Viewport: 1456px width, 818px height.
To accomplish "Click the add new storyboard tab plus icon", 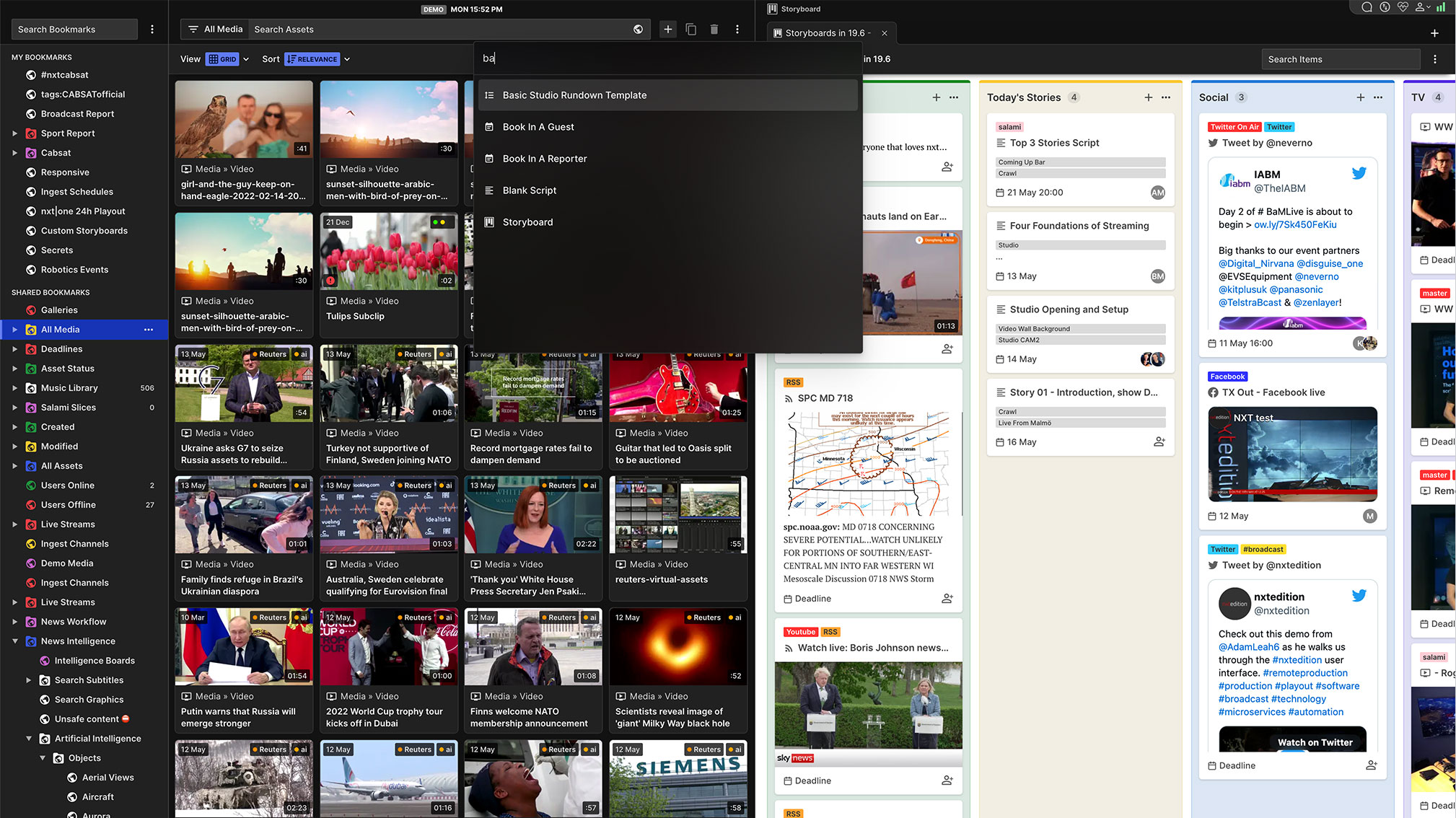I will click(x=1434, y=33).
